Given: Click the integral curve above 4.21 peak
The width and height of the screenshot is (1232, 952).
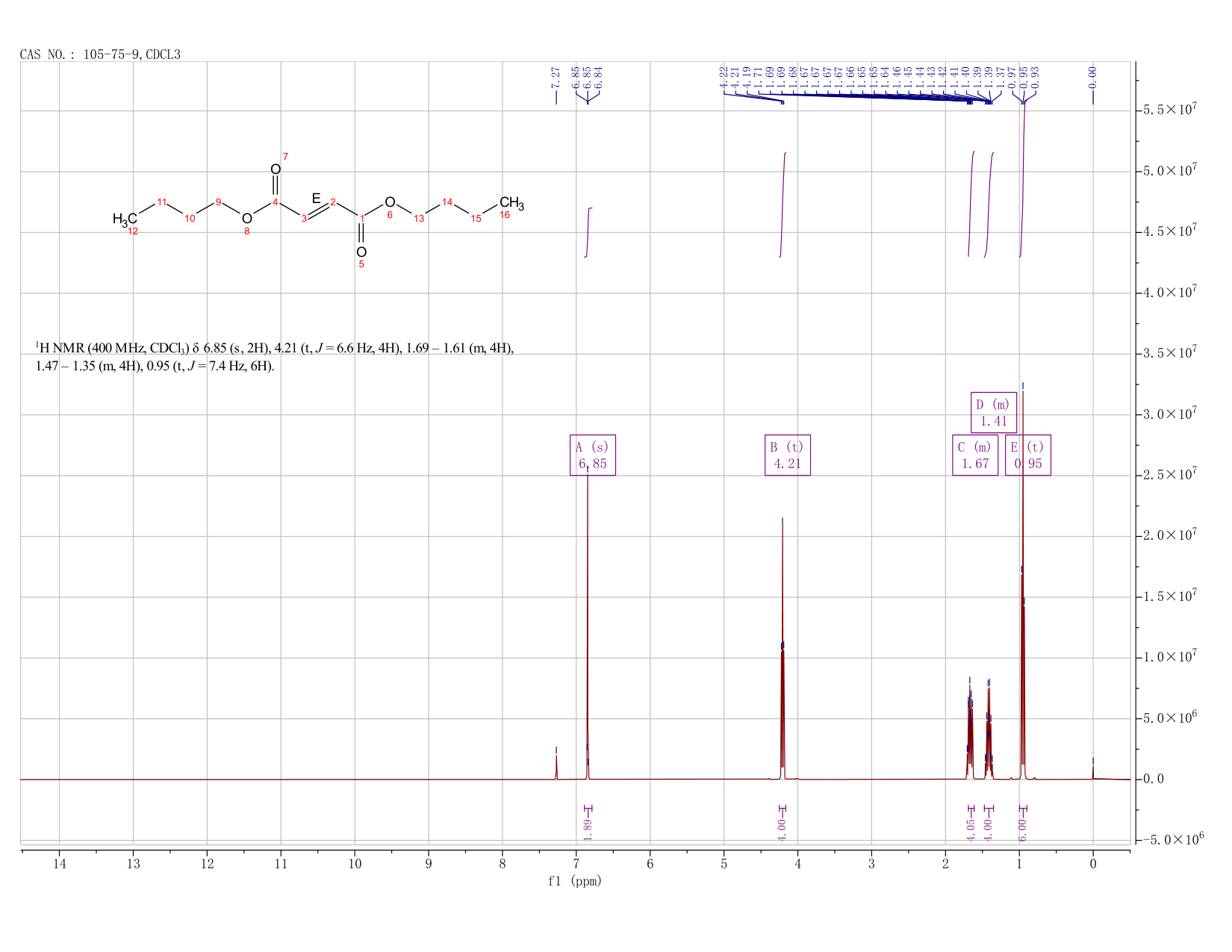Looking at the screenshot, I should 783,205.
